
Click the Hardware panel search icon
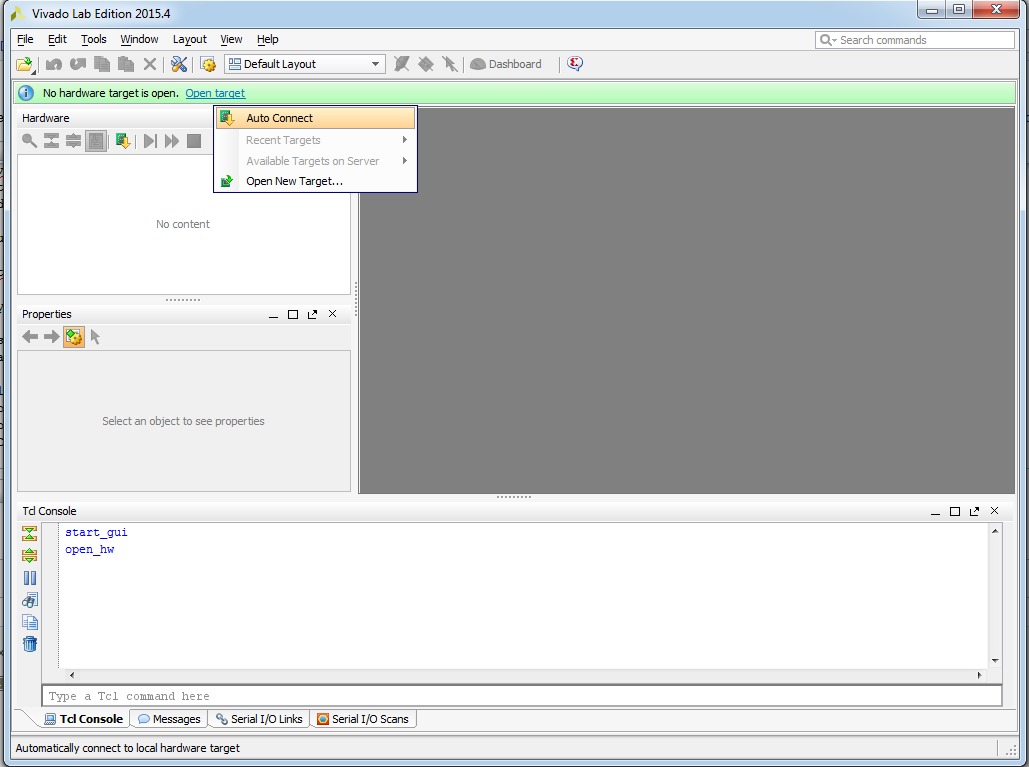pos(30,140)
